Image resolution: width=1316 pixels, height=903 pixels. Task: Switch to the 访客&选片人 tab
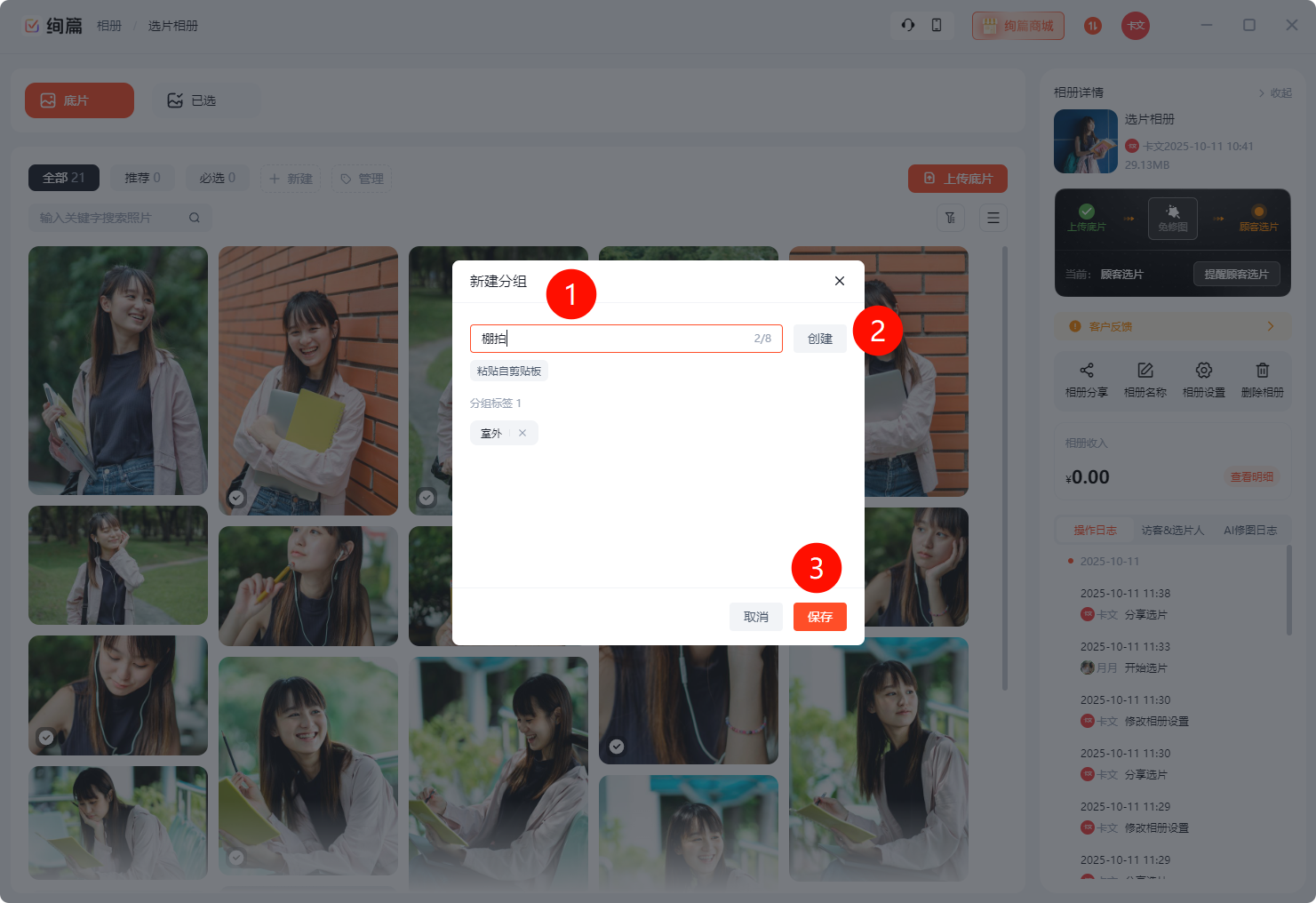pyautogui.click(x=1172, y=530)
